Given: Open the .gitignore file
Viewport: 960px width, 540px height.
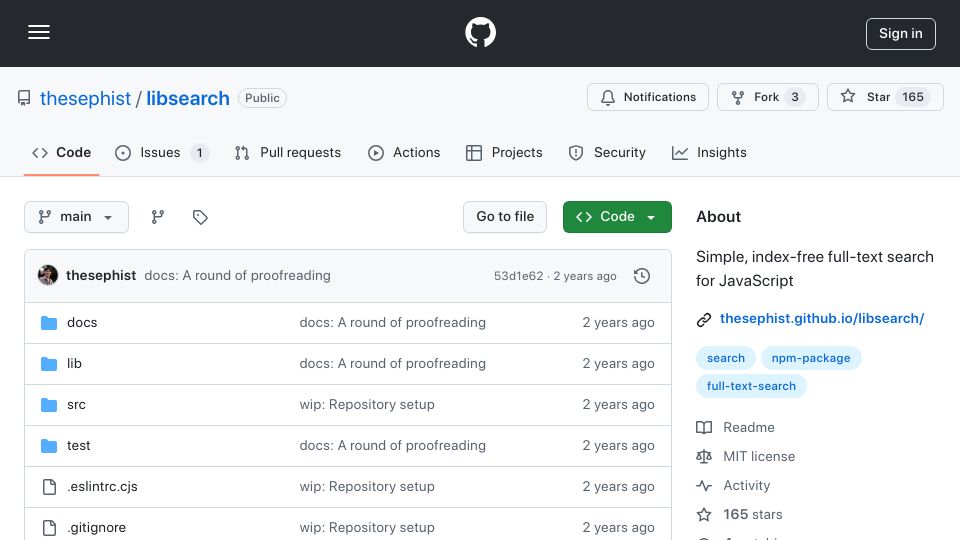Looking at the screenshot, I should [x=97, y=528].
